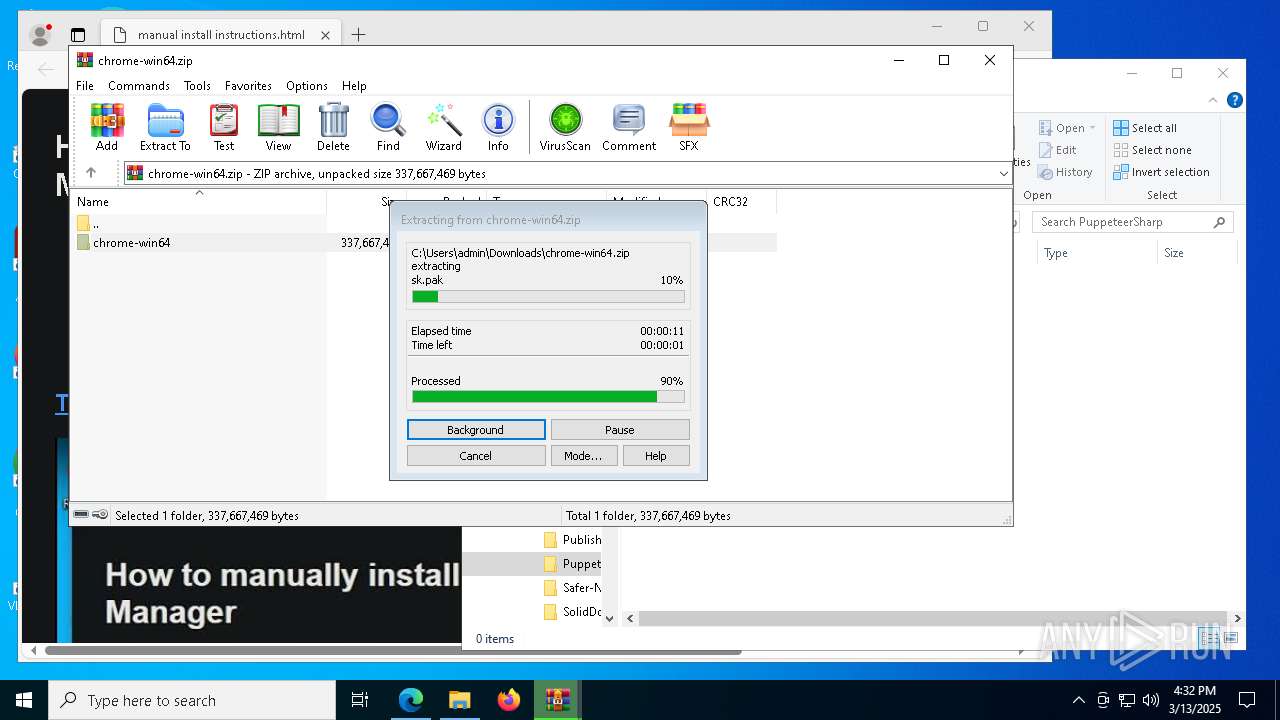Open the Help menu in WinRAR
The height and width of the screenshot is (720, 1280).
click(x=354, y=86)
